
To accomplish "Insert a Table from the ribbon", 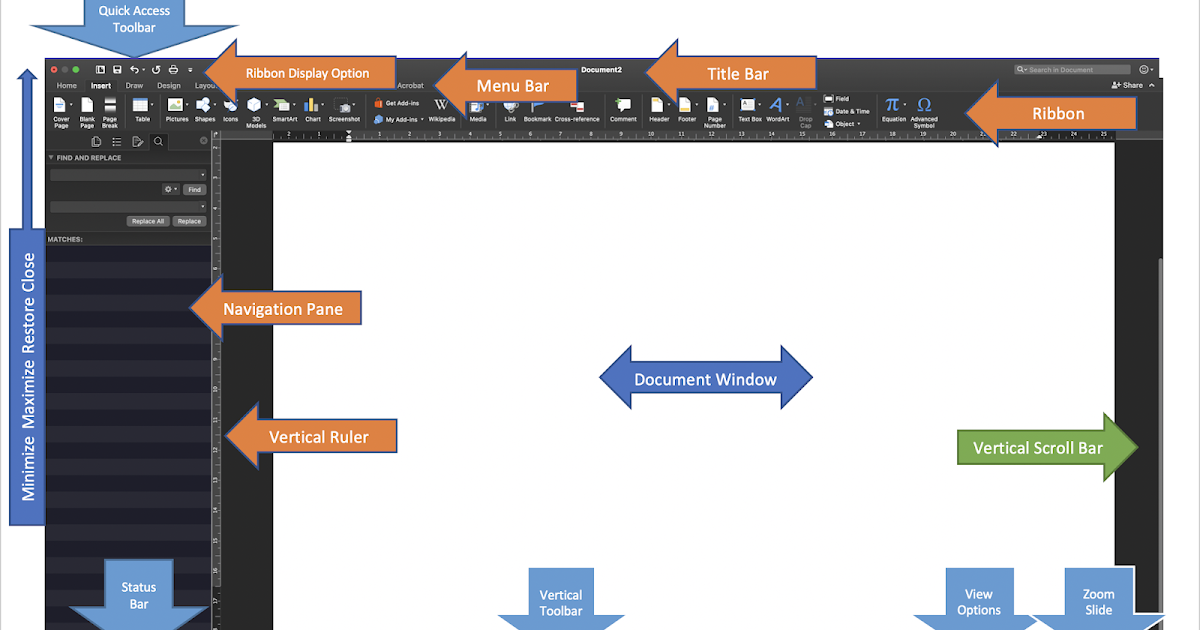I will point(143,103).
